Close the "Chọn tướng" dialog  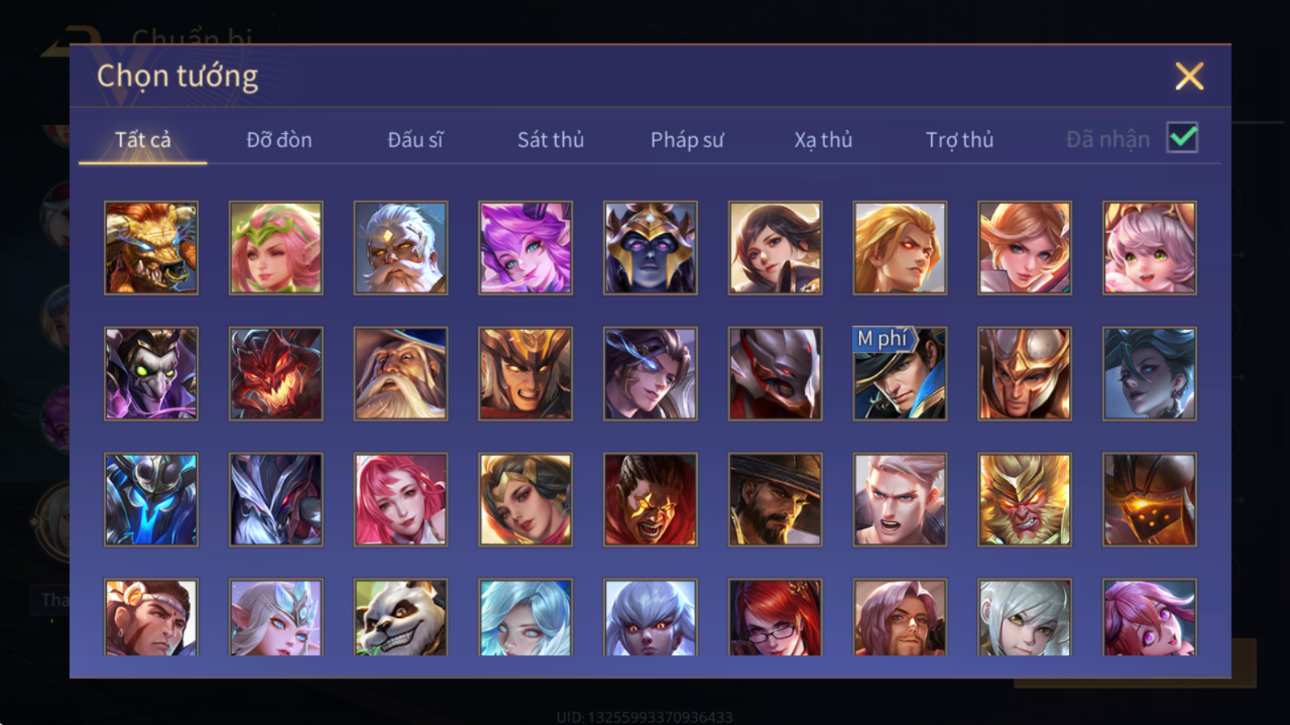click(1189, 76)
